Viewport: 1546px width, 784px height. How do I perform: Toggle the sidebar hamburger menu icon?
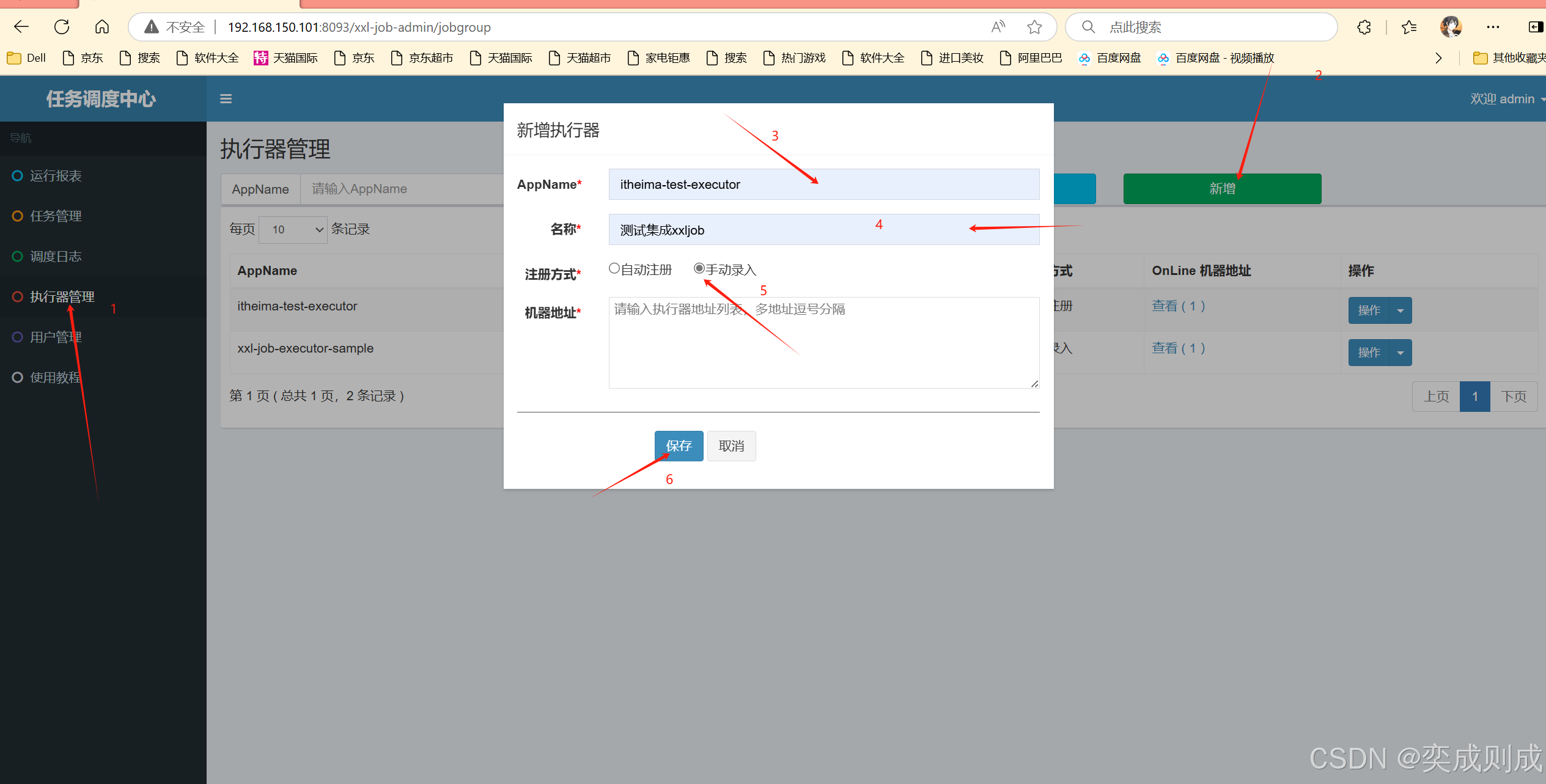click(226, 99)
